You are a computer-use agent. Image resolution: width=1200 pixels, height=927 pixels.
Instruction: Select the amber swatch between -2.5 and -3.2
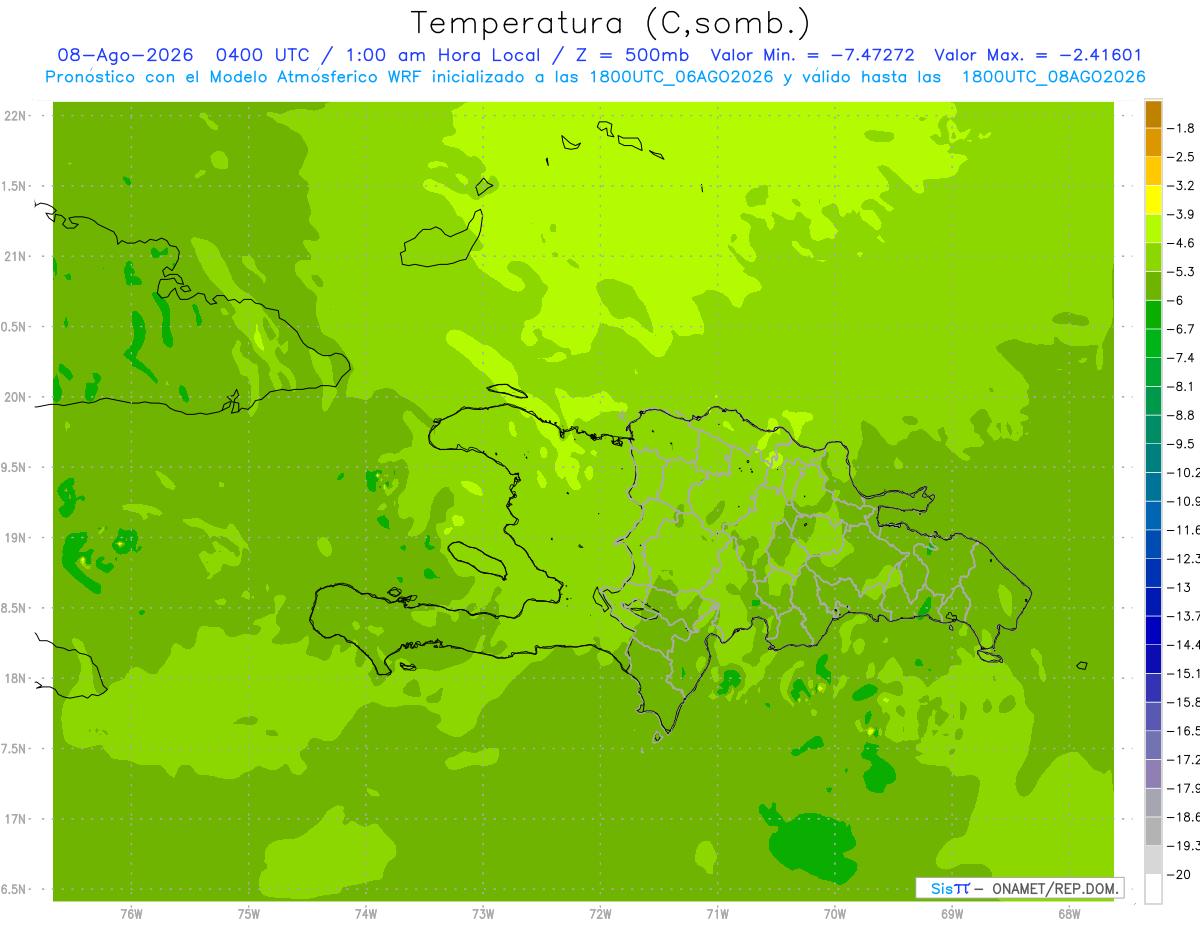(x=1153, y=171)
